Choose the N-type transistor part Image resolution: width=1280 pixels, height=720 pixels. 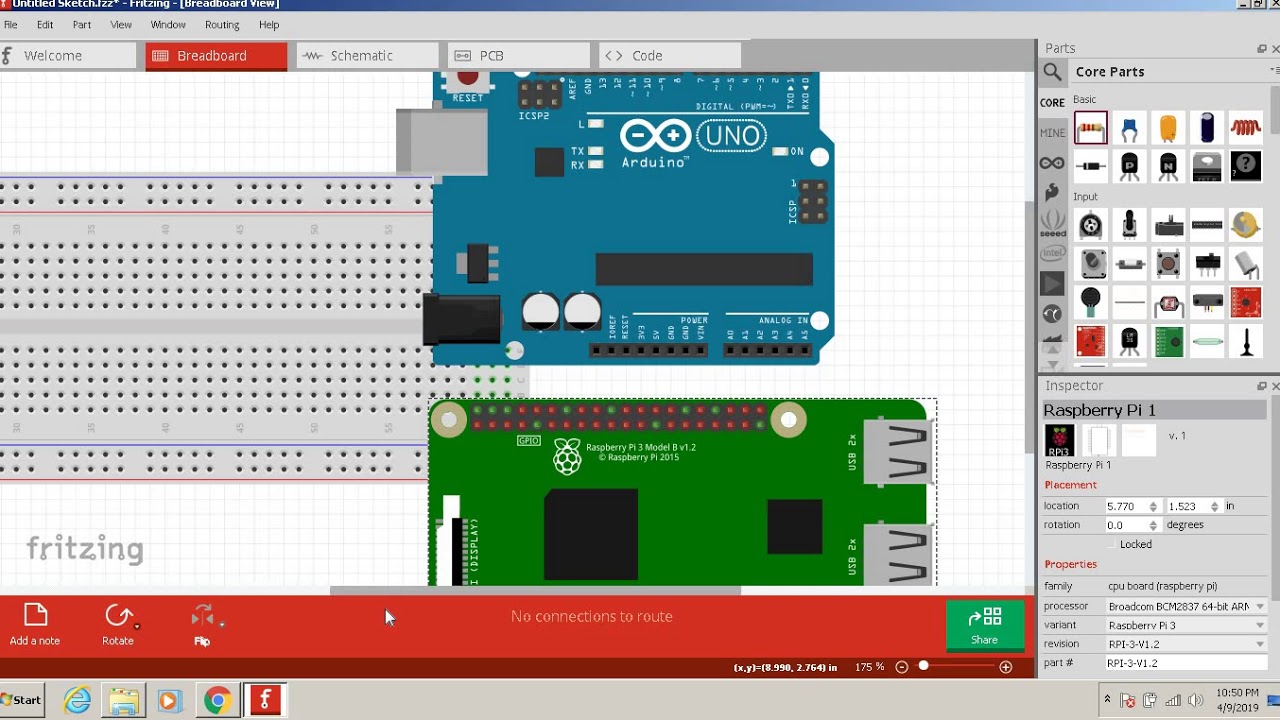pyautogui.click(x=1168, y=166)
